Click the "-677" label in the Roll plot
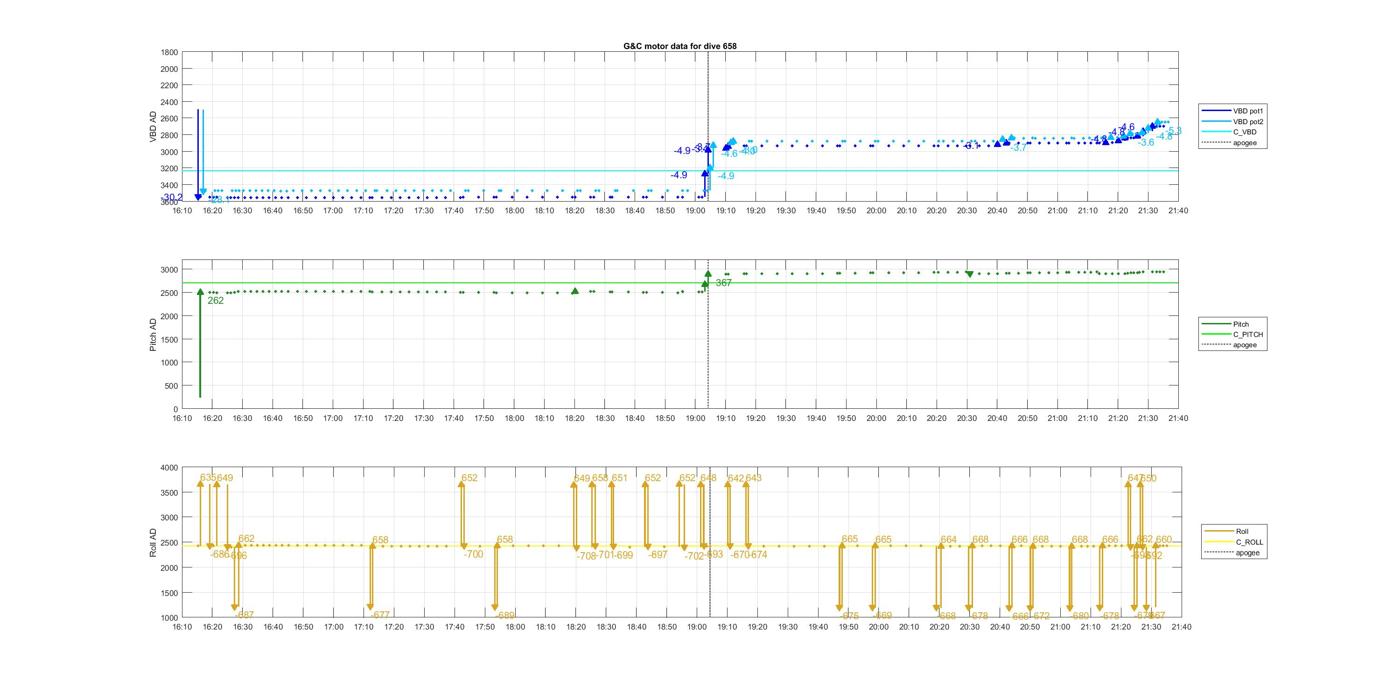 (380, 615)
